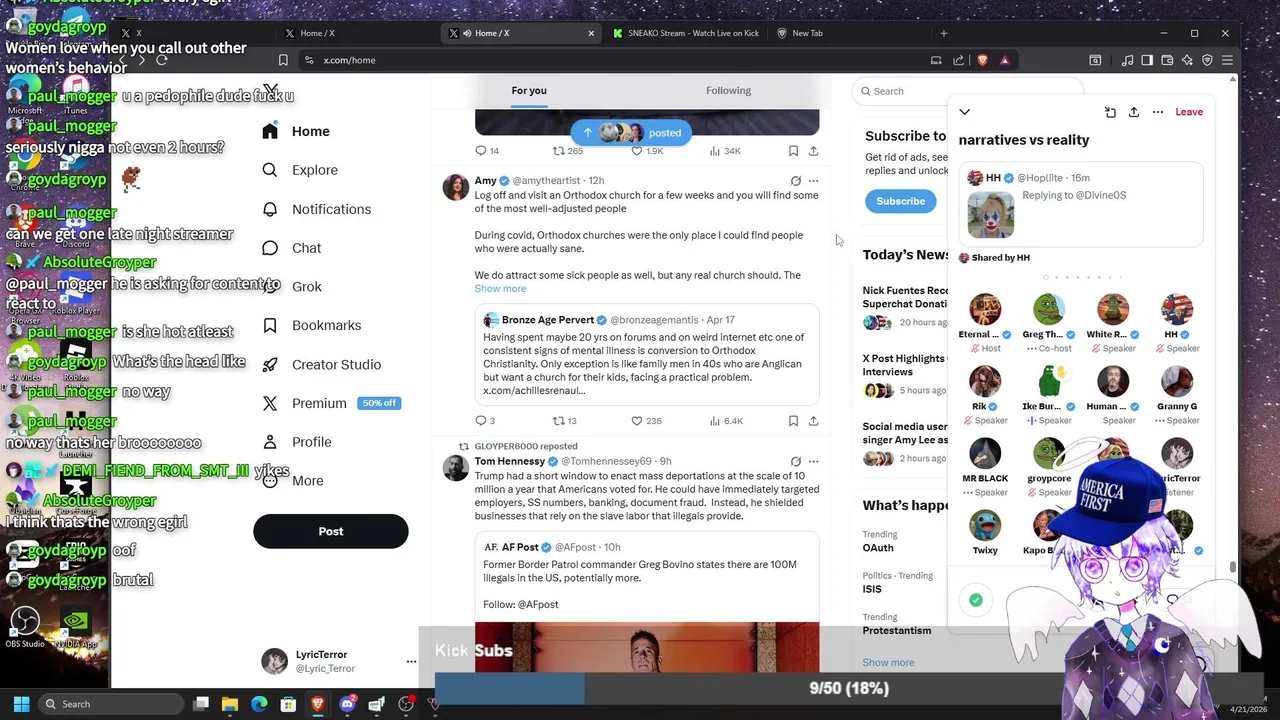Switch to the Following tab

coord(728,91)
